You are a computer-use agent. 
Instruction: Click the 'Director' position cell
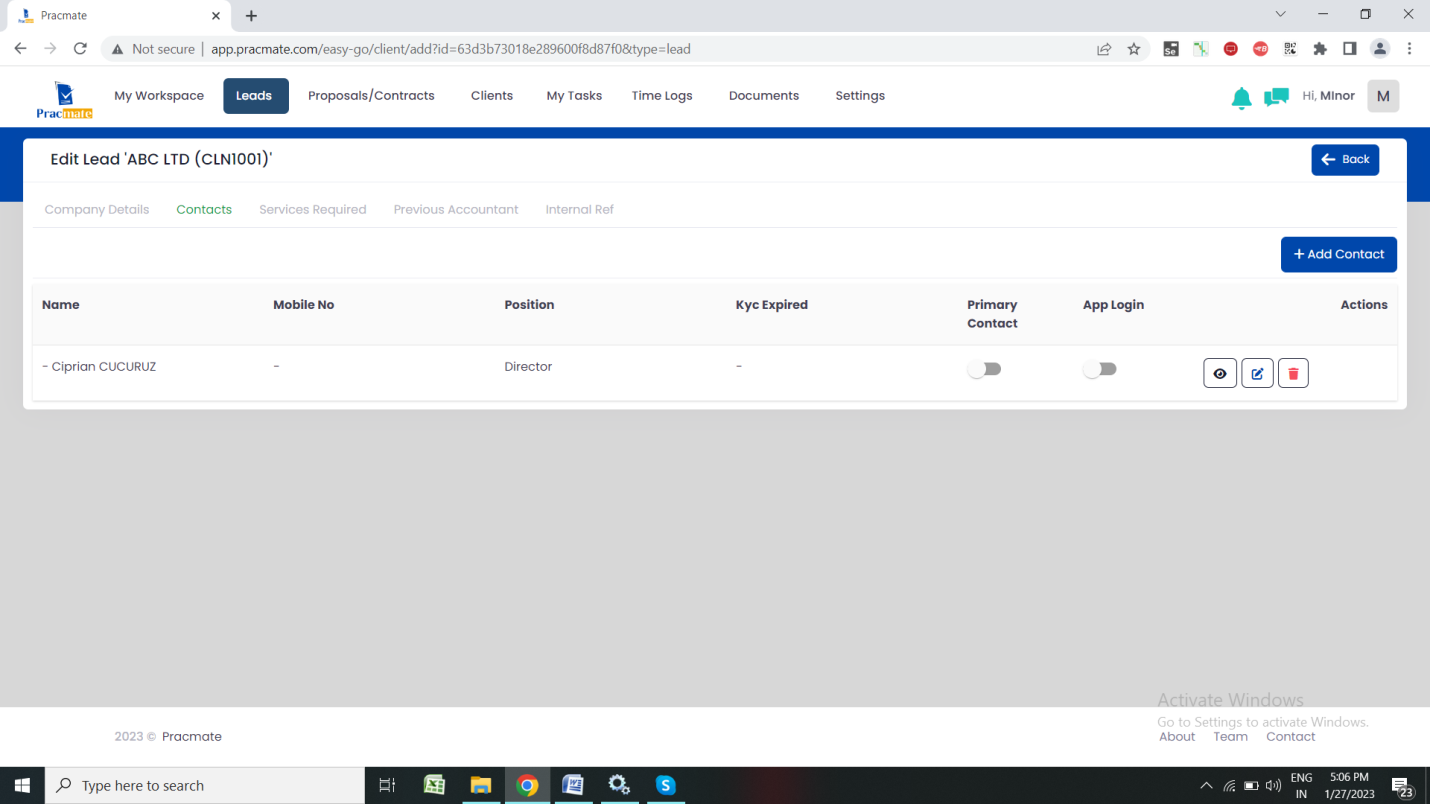tap(528, 367)
